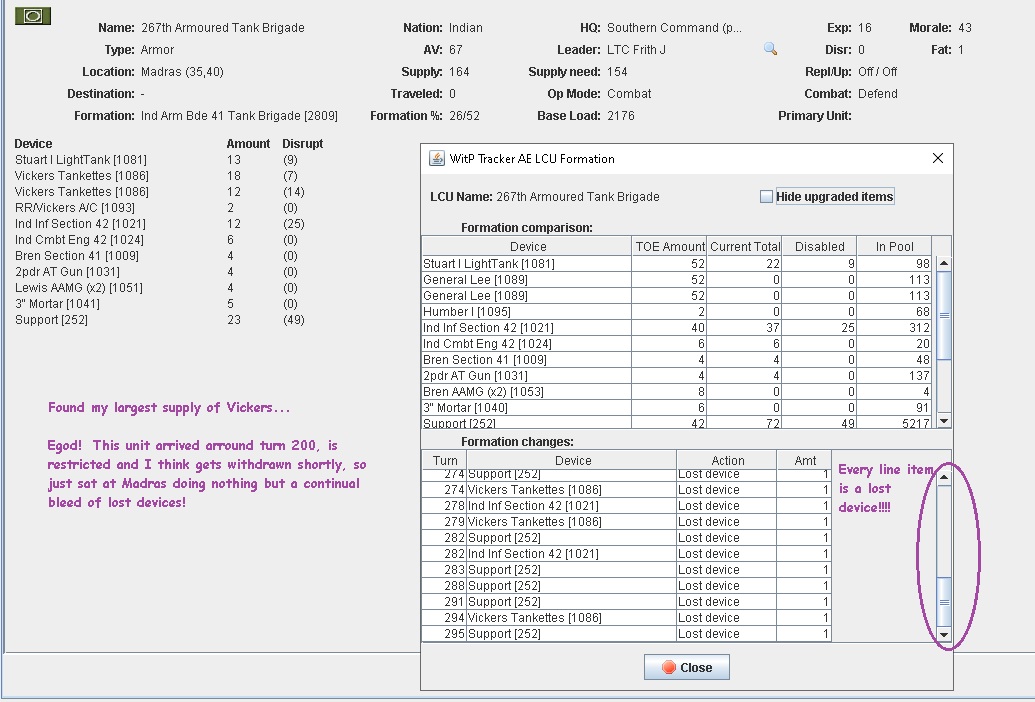Sort by the TOE Amount column header
This screenshot has height=702, width=1035.
click(x=669, y=247)
